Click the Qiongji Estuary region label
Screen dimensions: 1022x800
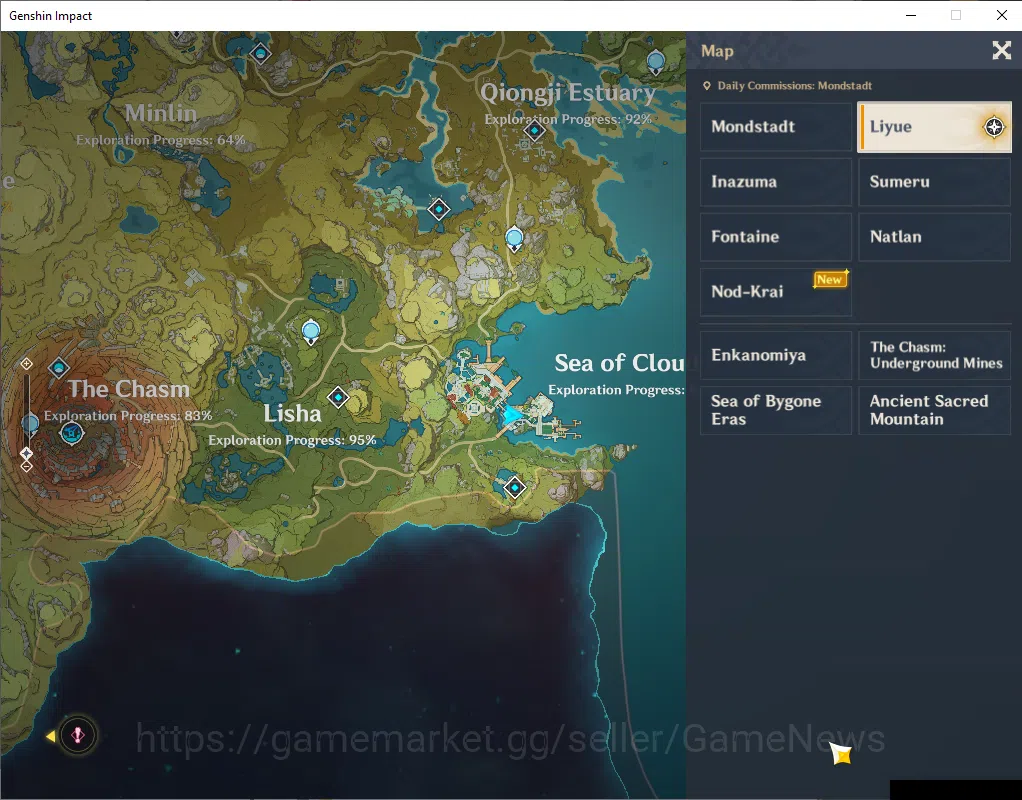(568, 93)
